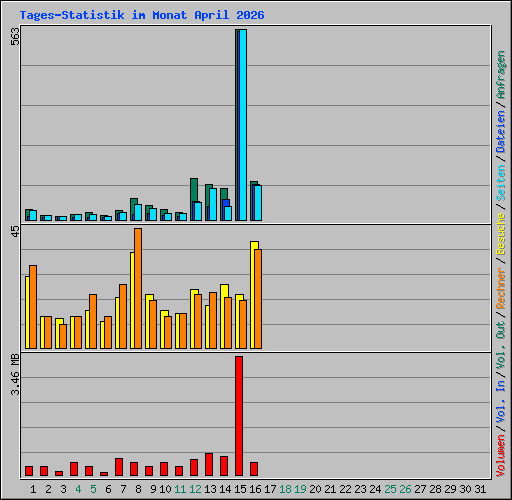Click day label "2" on the axis
Image resolution: width=512 pixels, height=500 pixels.
[48, 489]
